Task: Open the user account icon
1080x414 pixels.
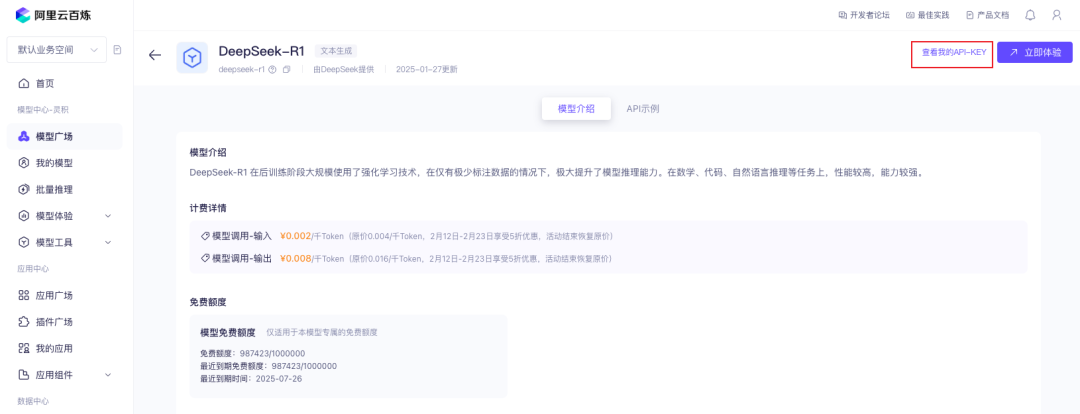Action: click(1057, 14)
